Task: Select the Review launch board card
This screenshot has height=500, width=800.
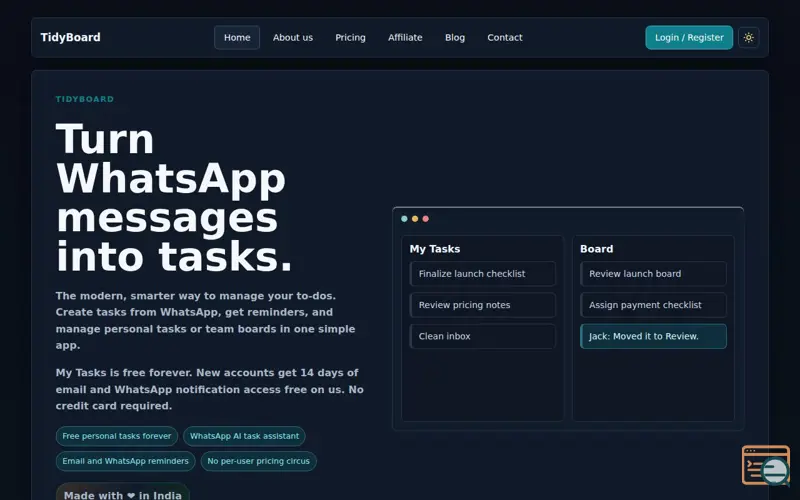Action: click(x=653, y=273)
